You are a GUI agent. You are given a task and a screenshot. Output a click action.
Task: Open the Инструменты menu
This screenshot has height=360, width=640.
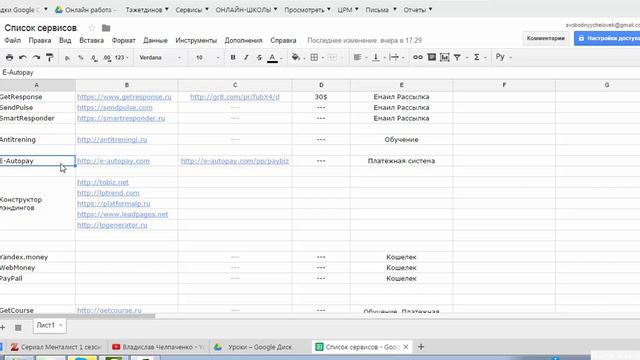tap(196, 40)
